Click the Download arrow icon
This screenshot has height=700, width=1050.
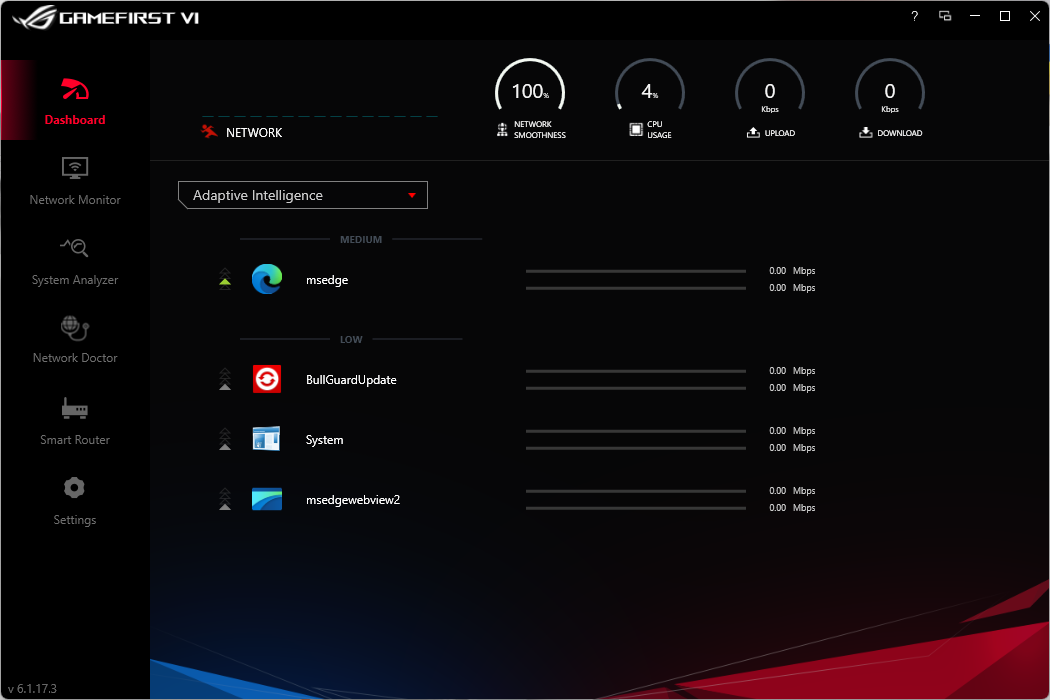click(866, 132)
